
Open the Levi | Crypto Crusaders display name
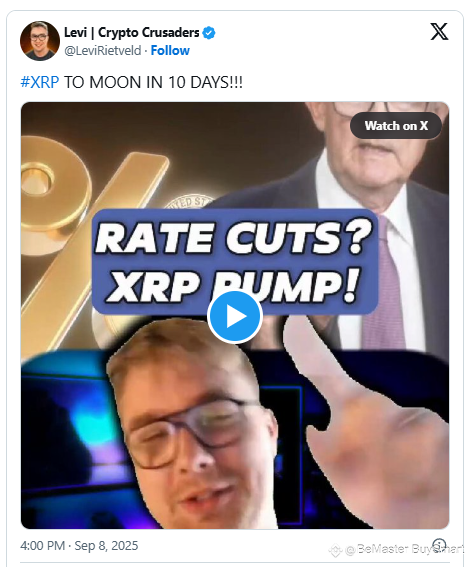(132, 33)
